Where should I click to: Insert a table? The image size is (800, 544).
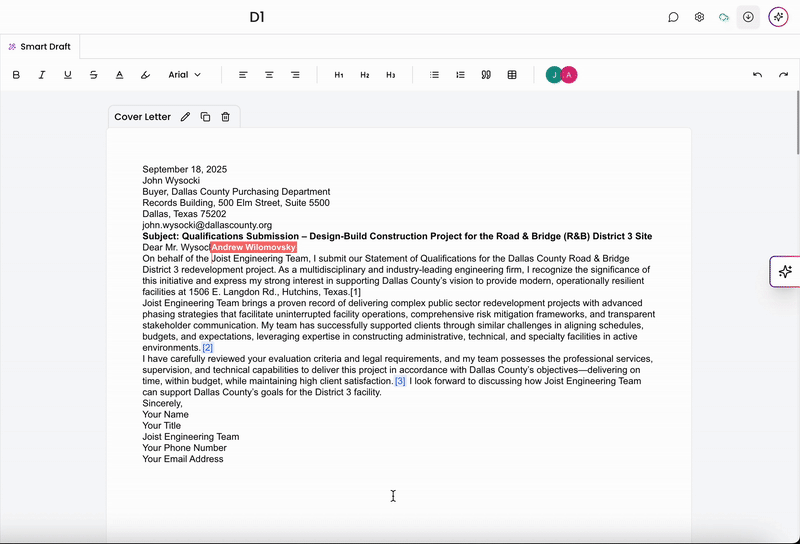click(x=512, y=75)
